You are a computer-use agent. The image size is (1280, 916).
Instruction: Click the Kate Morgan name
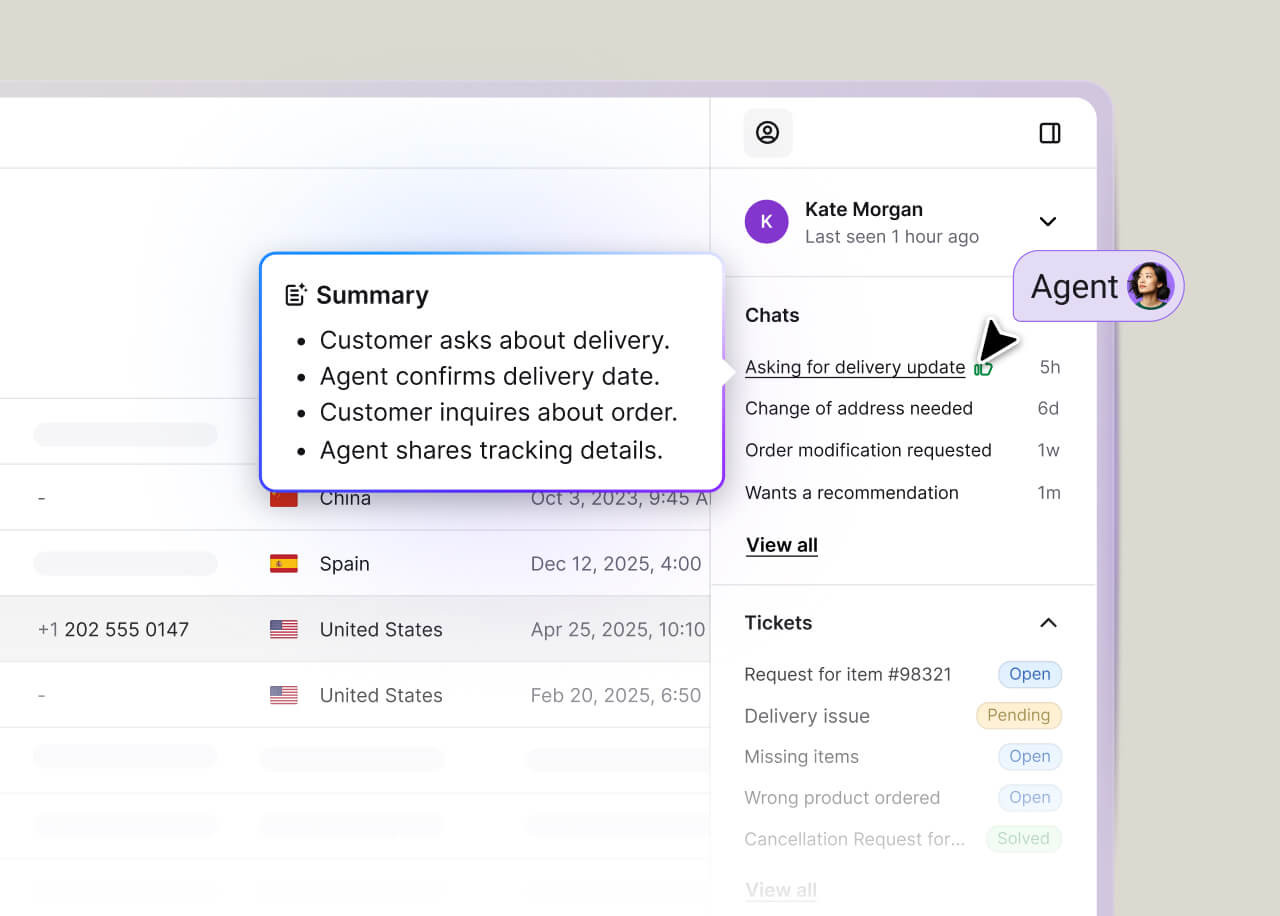pos(864,209)
